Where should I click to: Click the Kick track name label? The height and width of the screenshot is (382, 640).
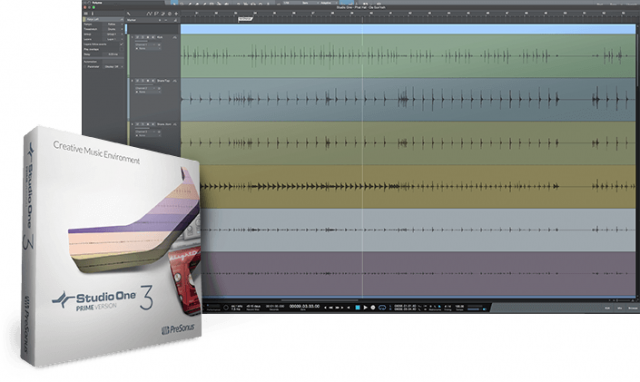point(160,37)
